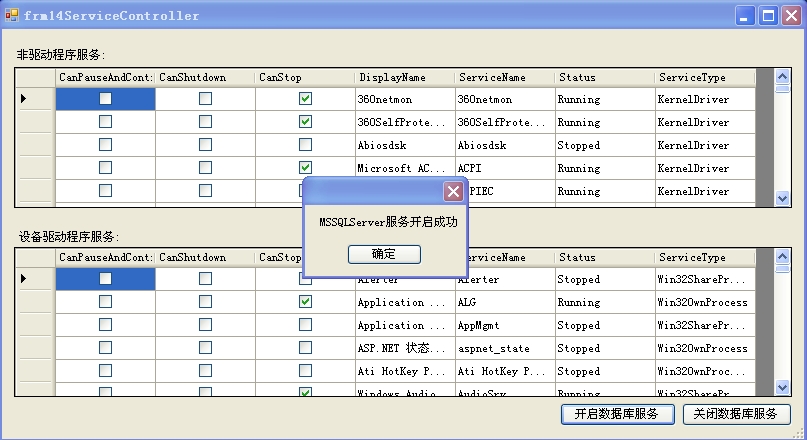Viewport: 807px width, 440px height.
Task: Click the frm14ServiceController title bar icon
Action: point(11,15)
